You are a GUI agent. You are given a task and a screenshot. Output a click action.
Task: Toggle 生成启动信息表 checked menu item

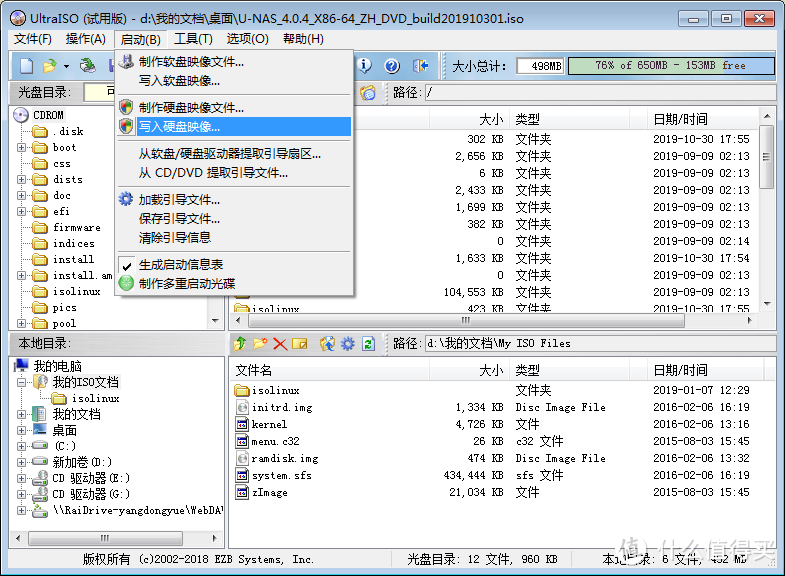click(x=234, y=265)
